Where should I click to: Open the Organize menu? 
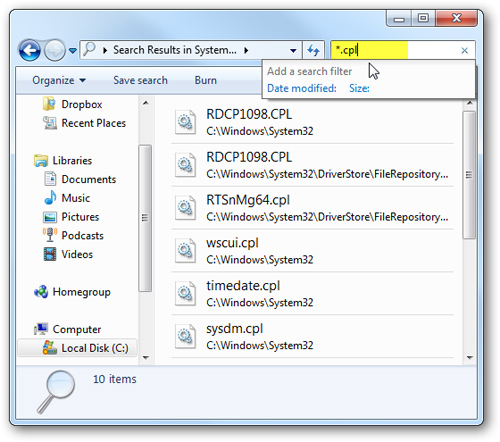click(59, 80)
